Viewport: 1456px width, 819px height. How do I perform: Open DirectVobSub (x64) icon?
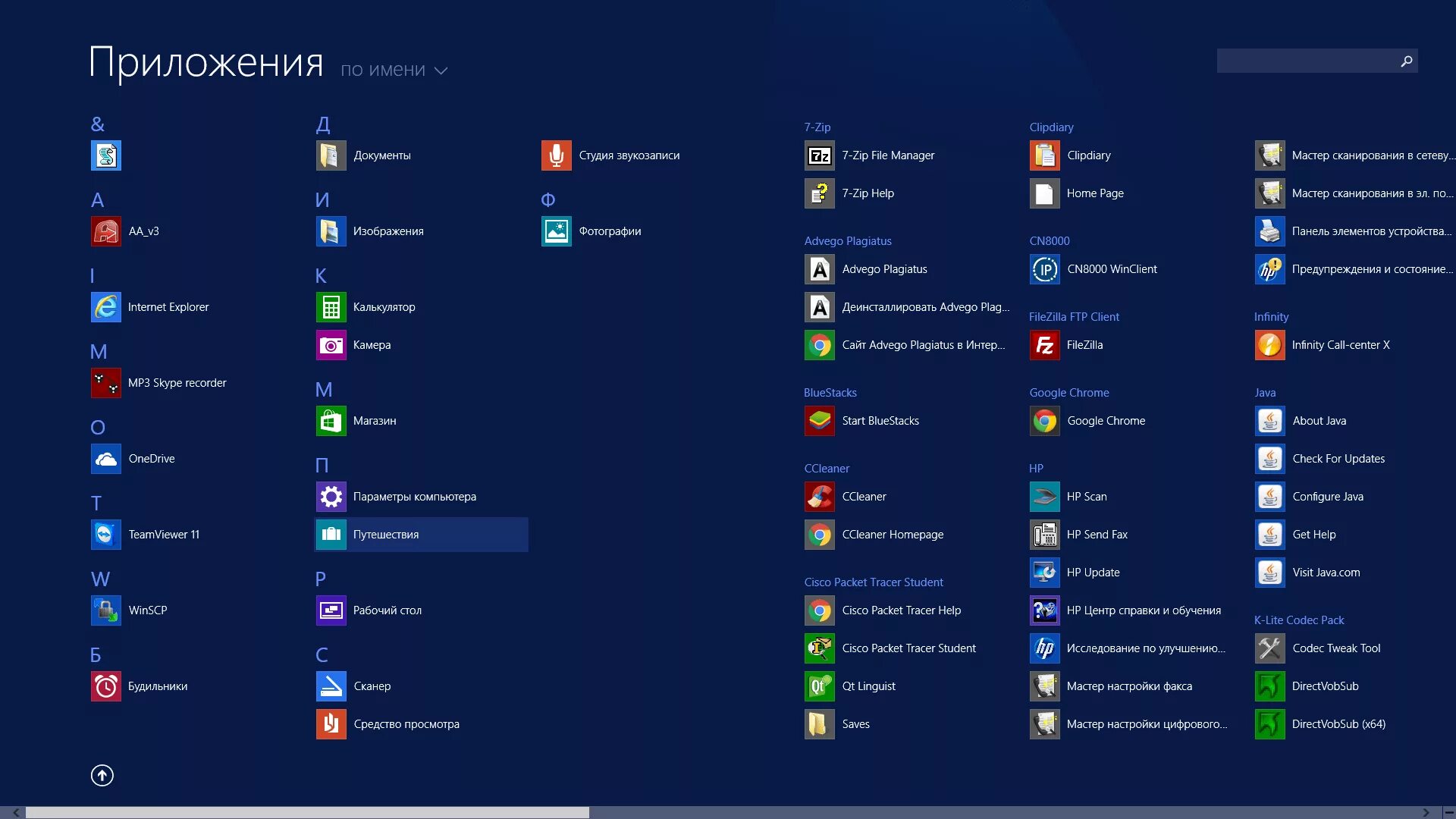(x=1269, y=724)
